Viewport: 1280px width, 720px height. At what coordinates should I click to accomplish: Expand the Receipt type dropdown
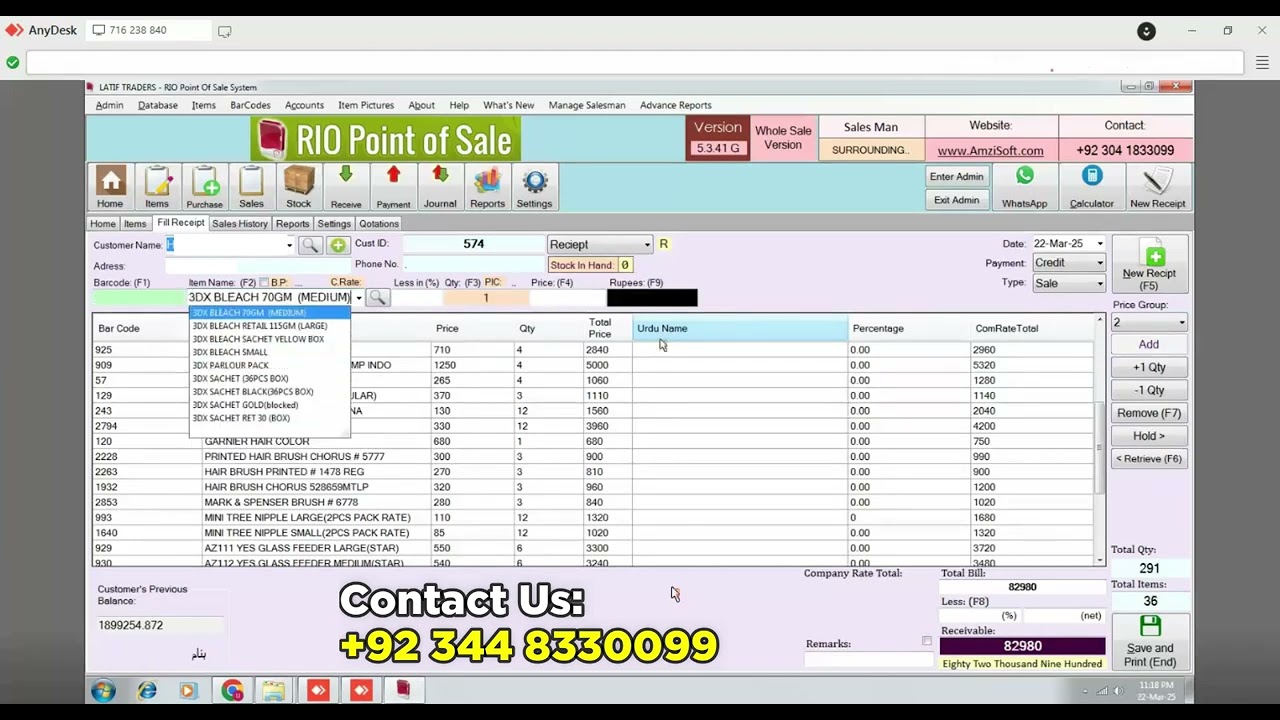pyautogui.click(x=647, y=244)
